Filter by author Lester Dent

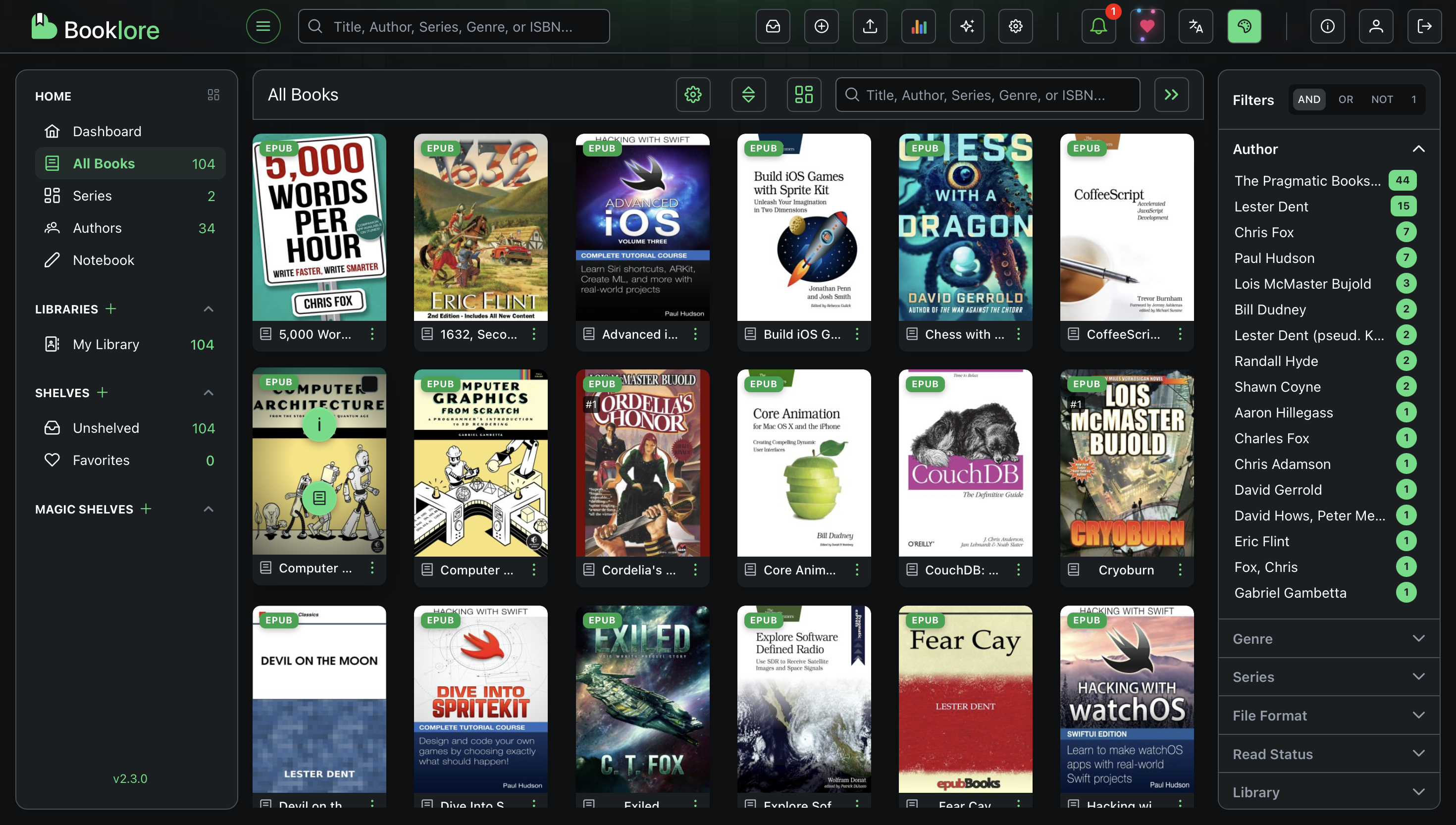tap(1325, 206)
